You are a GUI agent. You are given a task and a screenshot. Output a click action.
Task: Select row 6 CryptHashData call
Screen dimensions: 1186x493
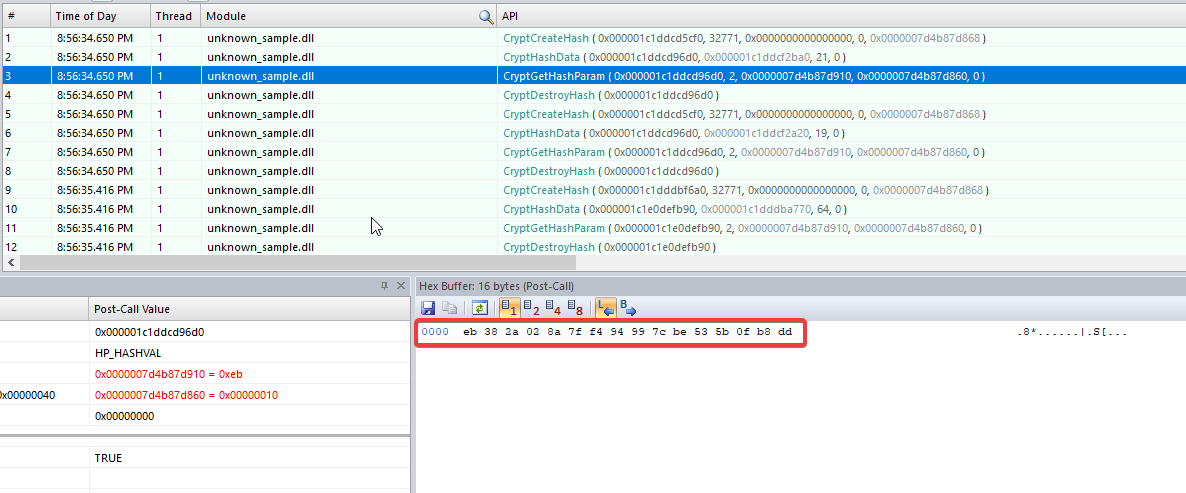pos(593,132)
